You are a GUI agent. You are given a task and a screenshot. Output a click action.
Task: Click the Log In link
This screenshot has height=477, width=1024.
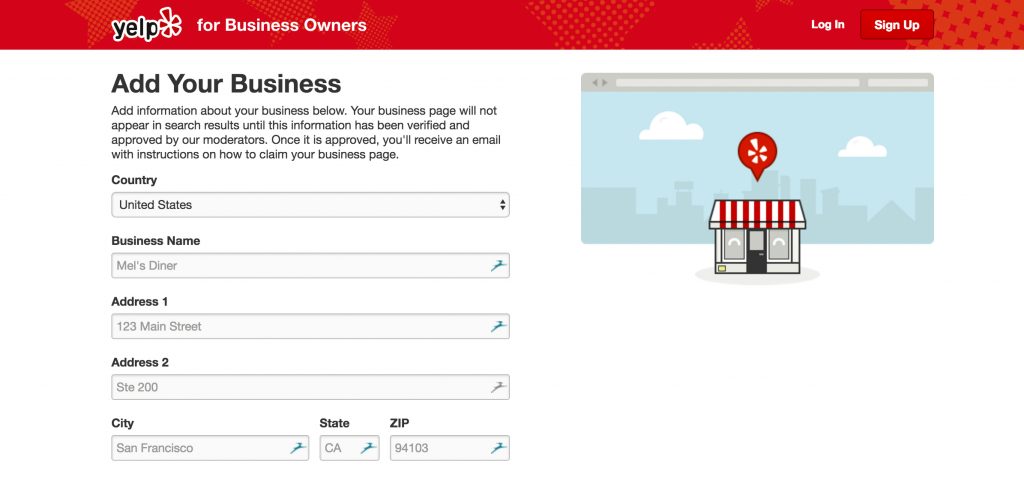827,25
